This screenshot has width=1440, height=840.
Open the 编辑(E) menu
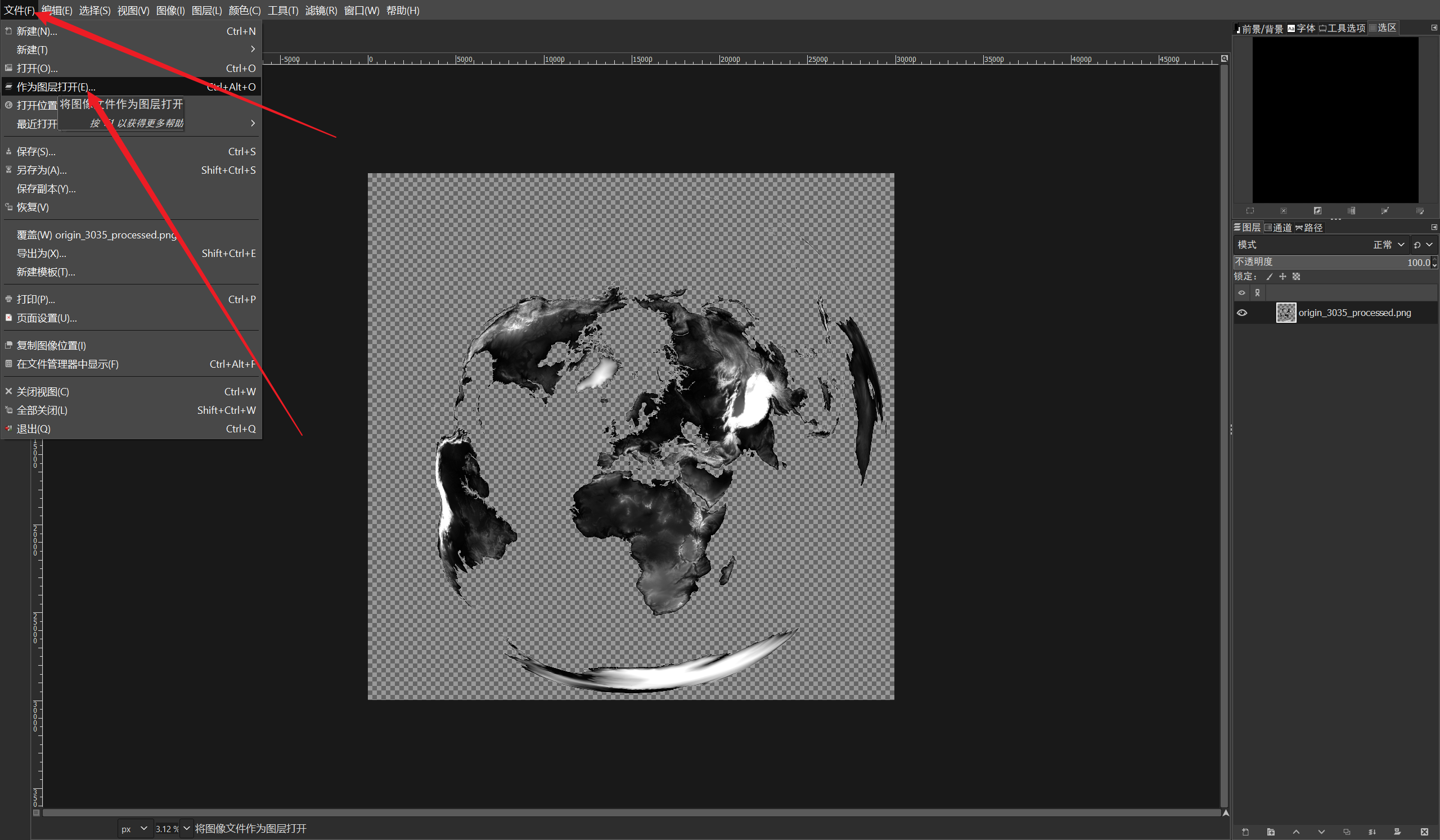point(57,10)
